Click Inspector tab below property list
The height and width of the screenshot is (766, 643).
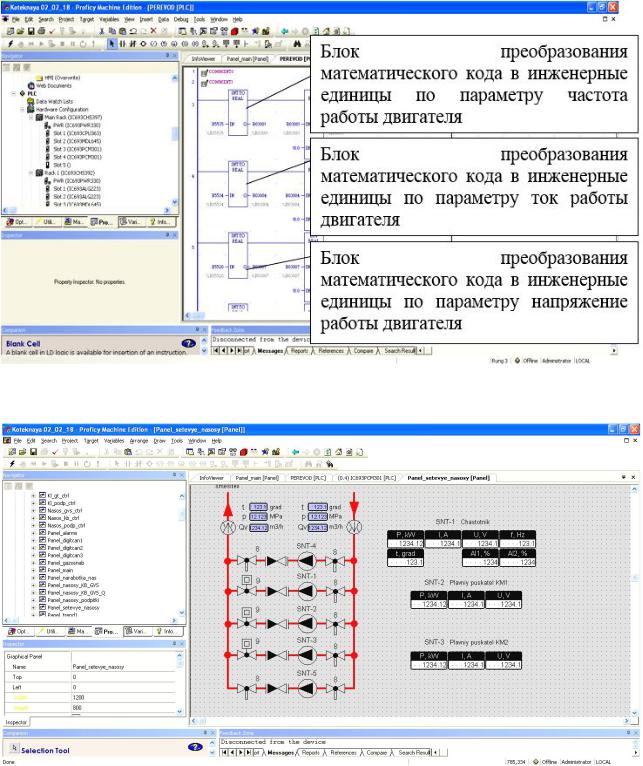tap(16, 722)
